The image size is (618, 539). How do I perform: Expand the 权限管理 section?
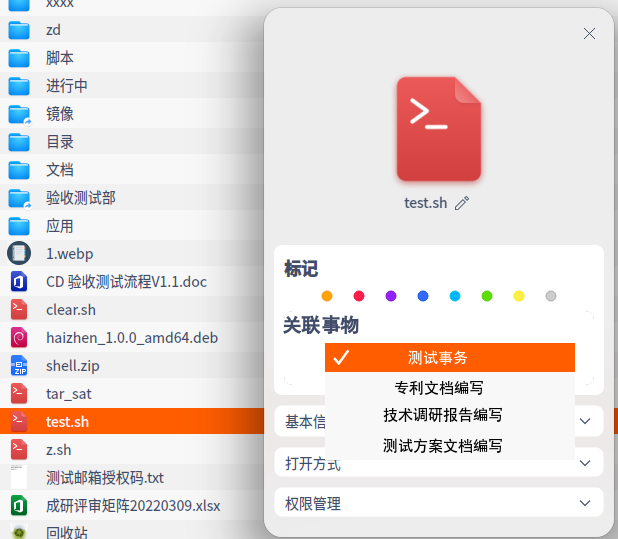[585, 504]
